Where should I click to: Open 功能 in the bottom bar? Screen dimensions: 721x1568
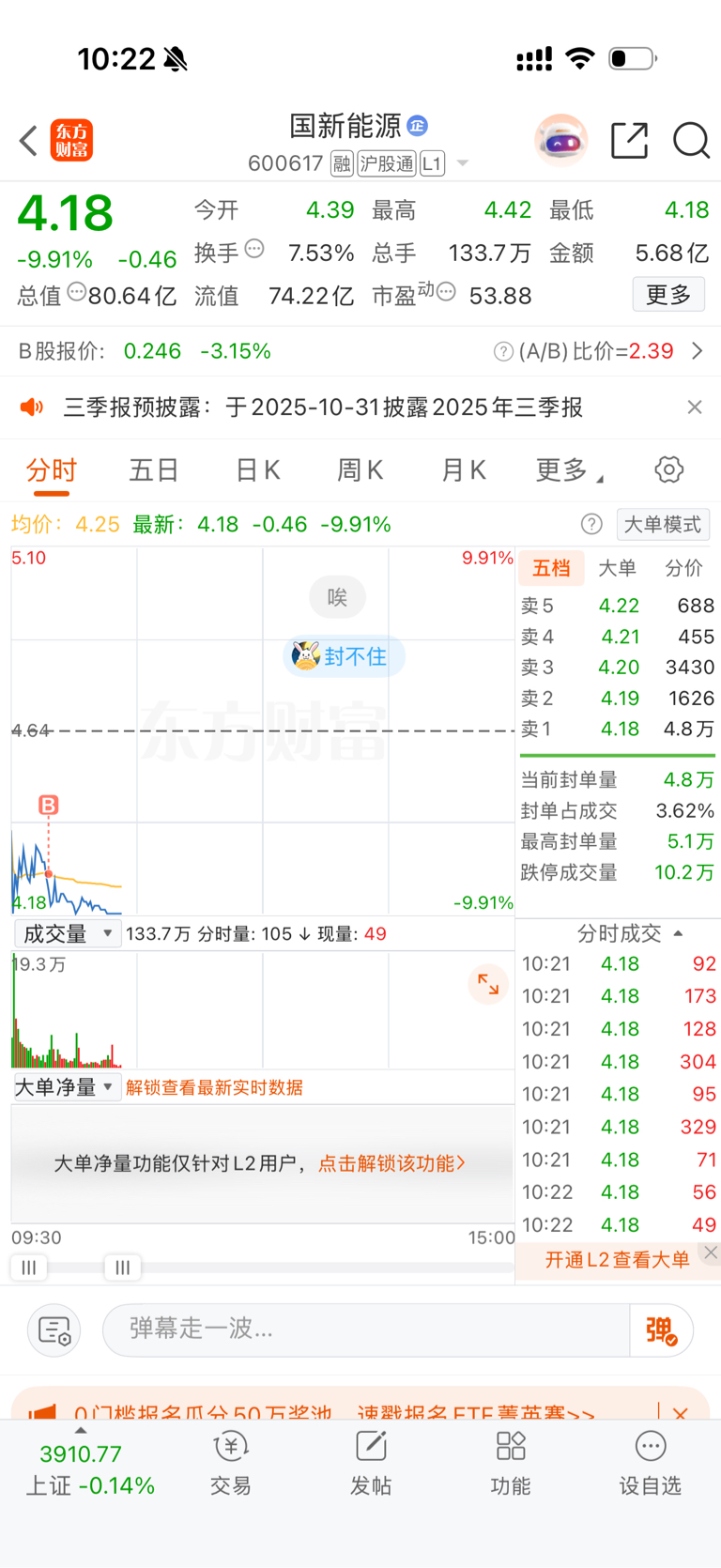coord(511,1463)
